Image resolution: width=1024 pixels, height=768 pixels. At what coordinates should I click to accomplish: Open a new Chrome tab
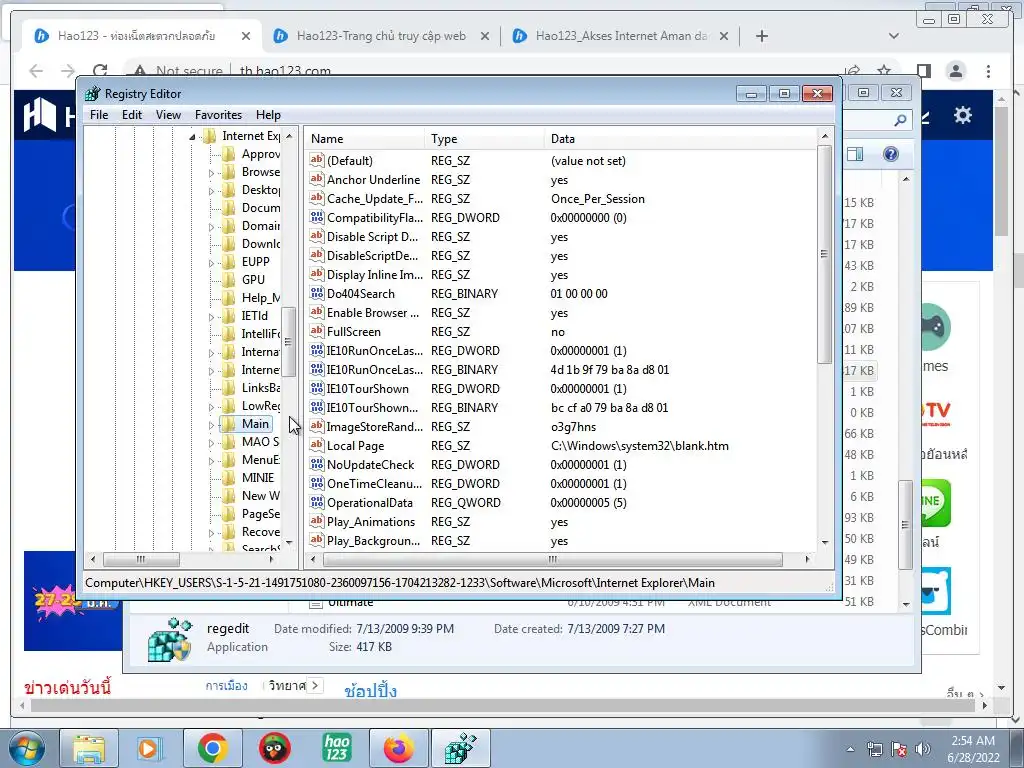pyautogui.click(x=761, y=36)
